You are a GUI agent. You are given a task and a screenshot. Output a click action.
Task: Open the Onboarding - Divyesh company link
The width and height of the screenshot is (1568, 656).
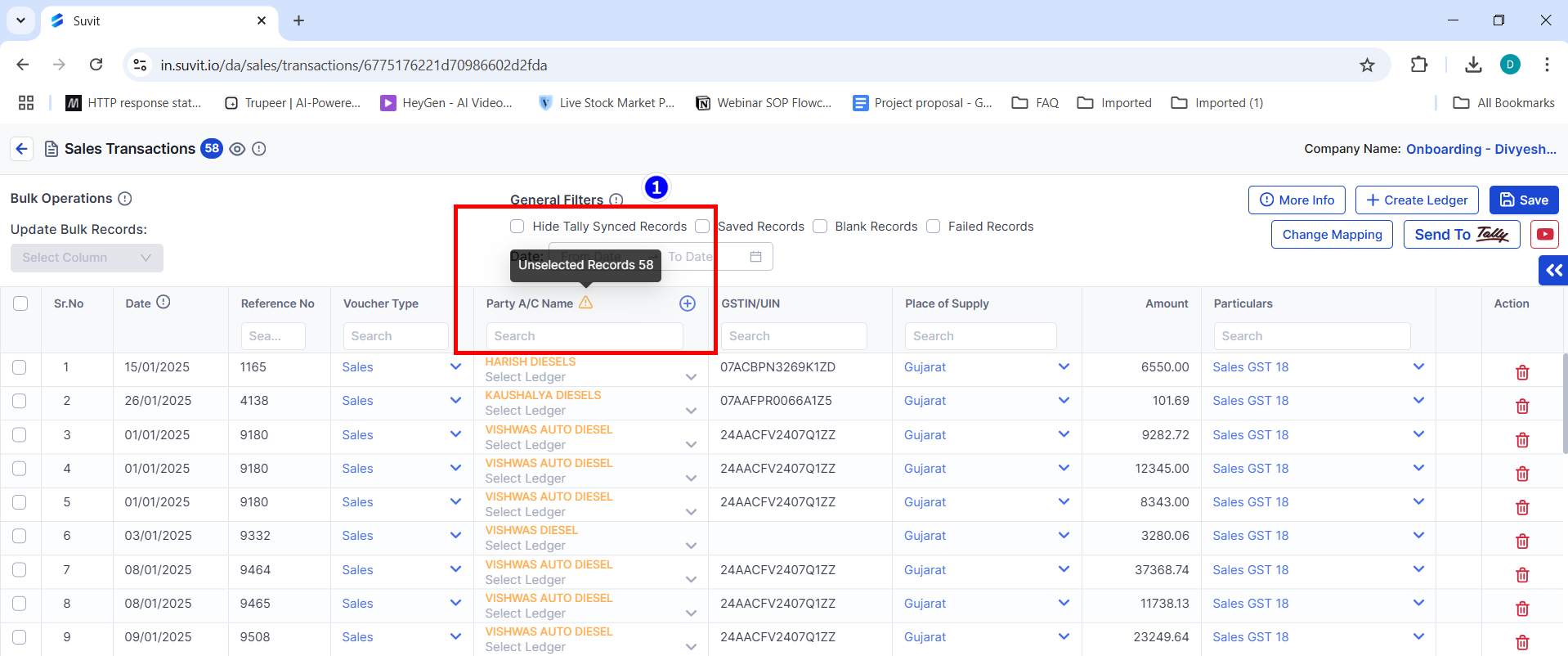(x=1481, y=149)
